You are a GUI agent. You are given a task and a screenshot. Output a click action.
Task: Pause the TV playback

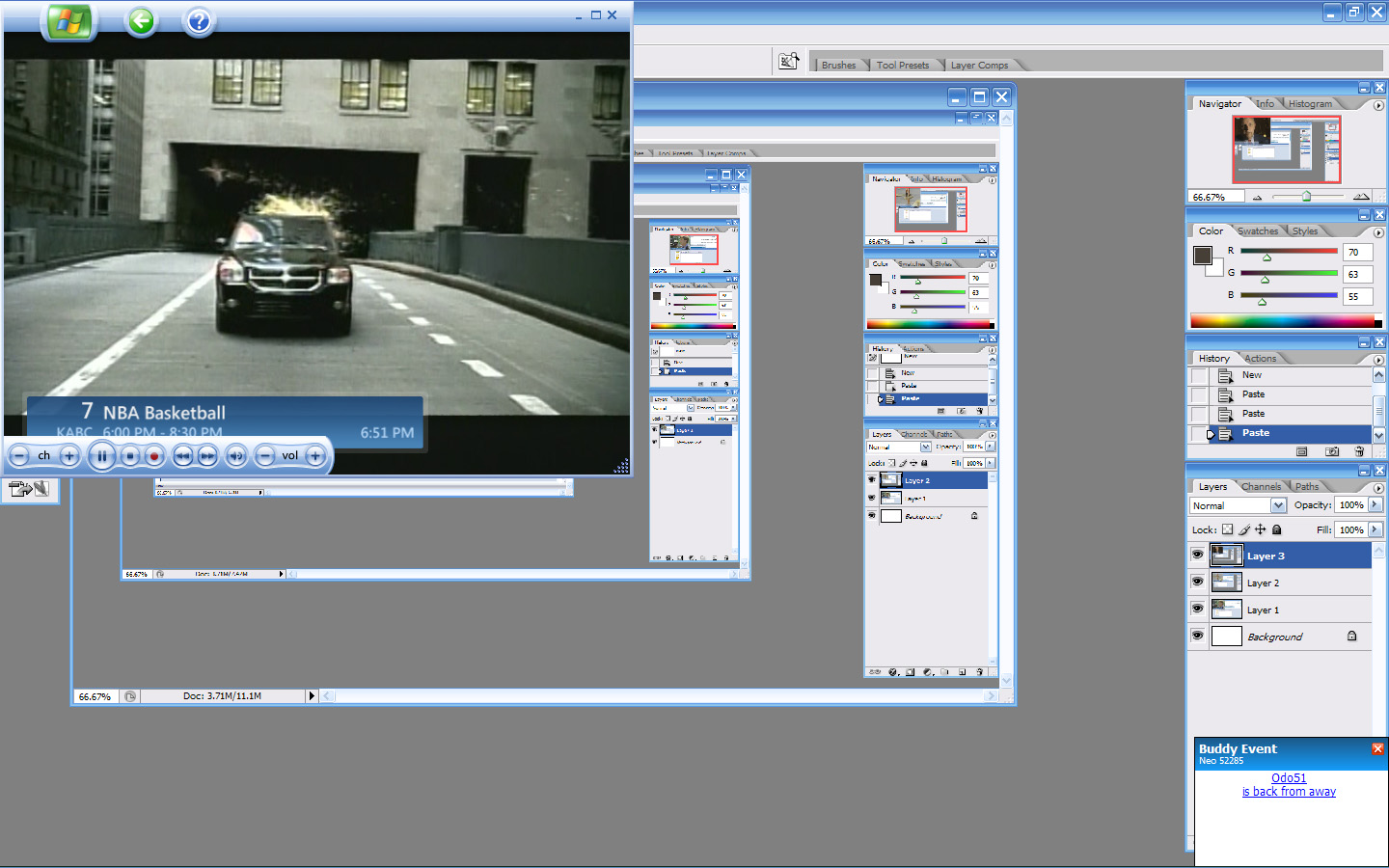tap(101, 456)
